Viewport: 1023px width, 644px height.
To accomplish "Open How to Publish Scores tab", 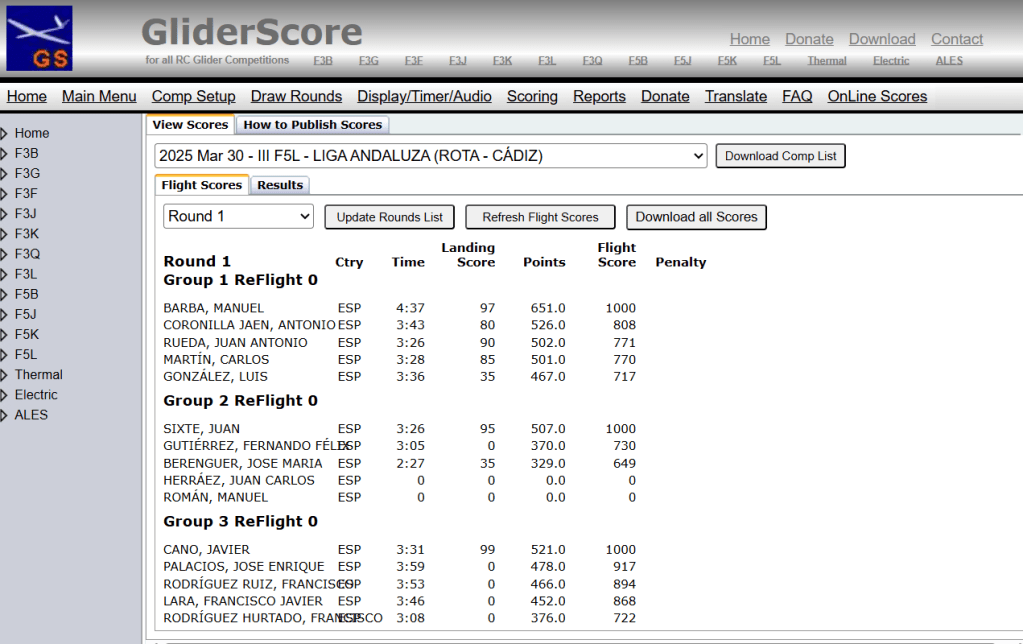I will pos(312,125).
